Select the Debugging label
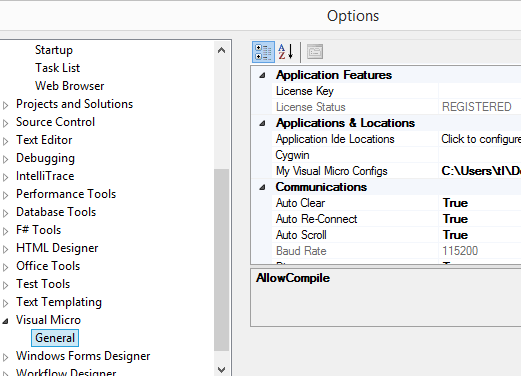521x376 pixels. pyautogui.click(x=45, y=158)
